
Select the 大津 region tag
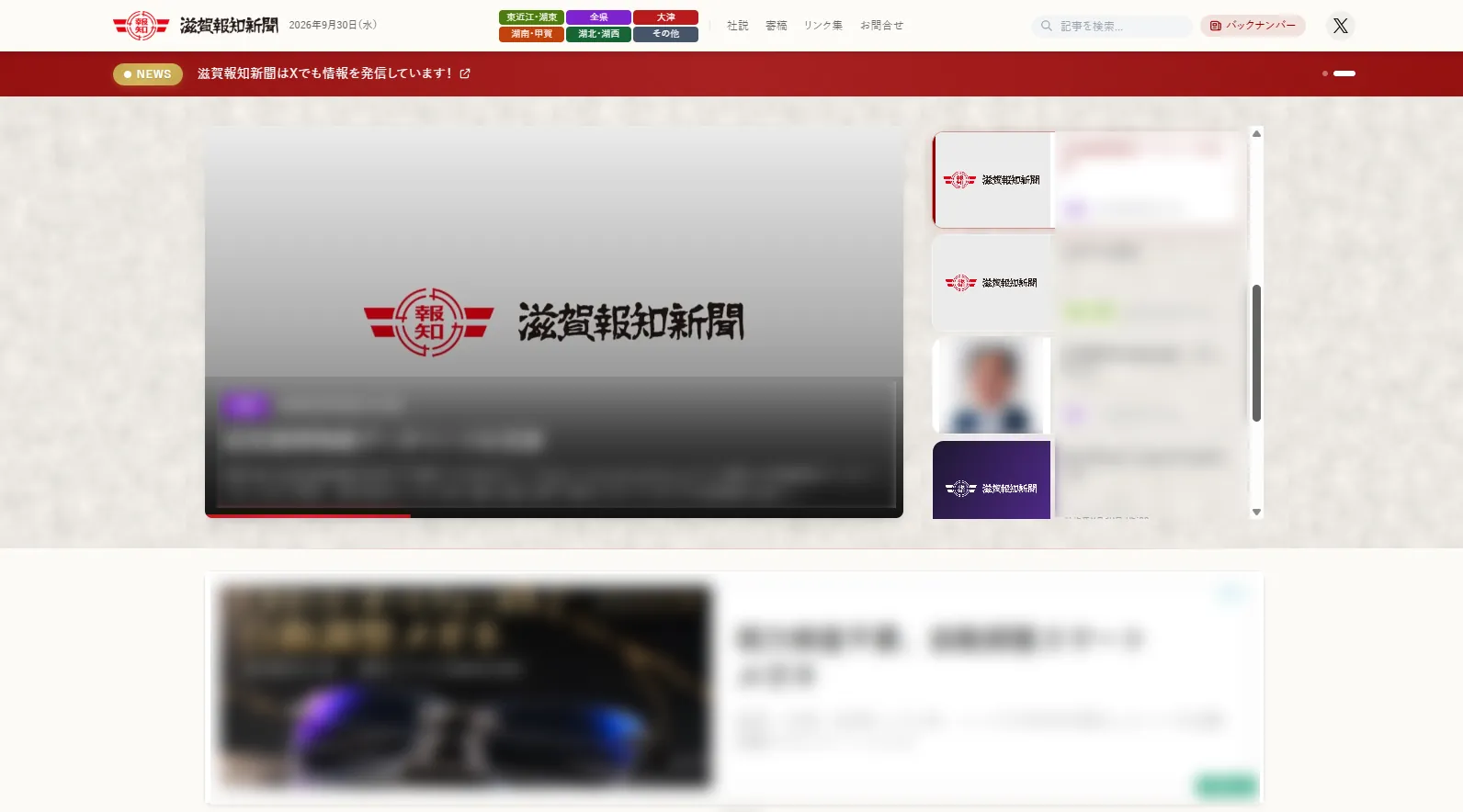[665, 17]
